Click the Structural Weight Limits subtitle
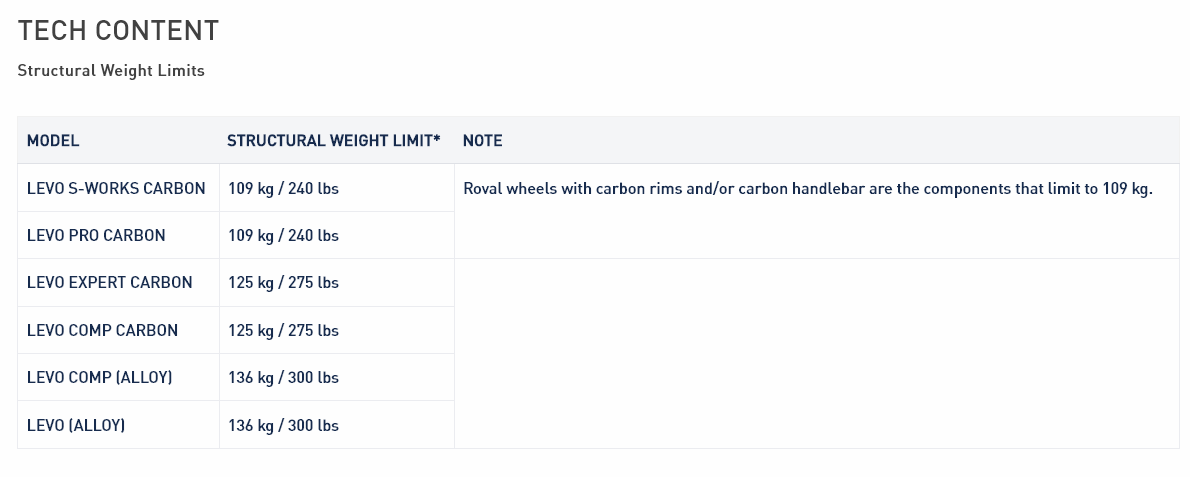 pyautogui.click(x=111, y=70)
